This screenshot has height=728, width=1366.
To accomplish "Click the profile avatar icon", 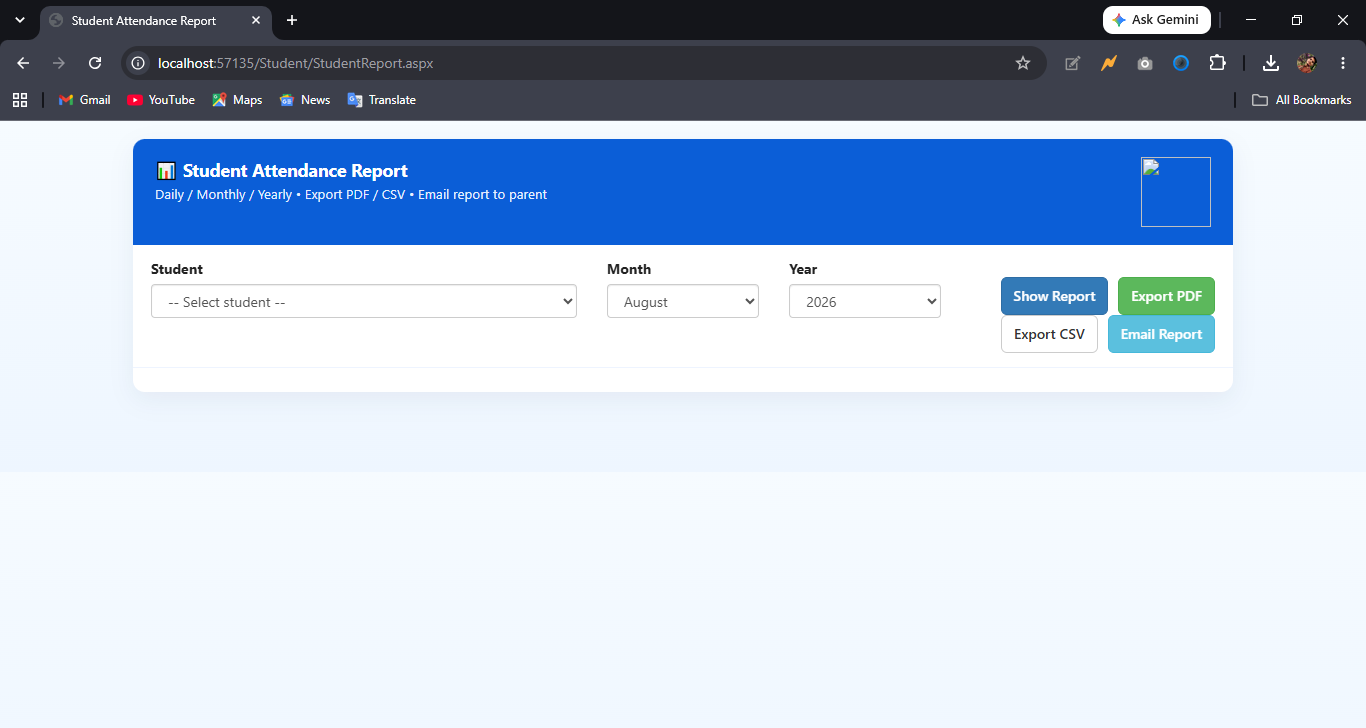I will (1307, 63).
